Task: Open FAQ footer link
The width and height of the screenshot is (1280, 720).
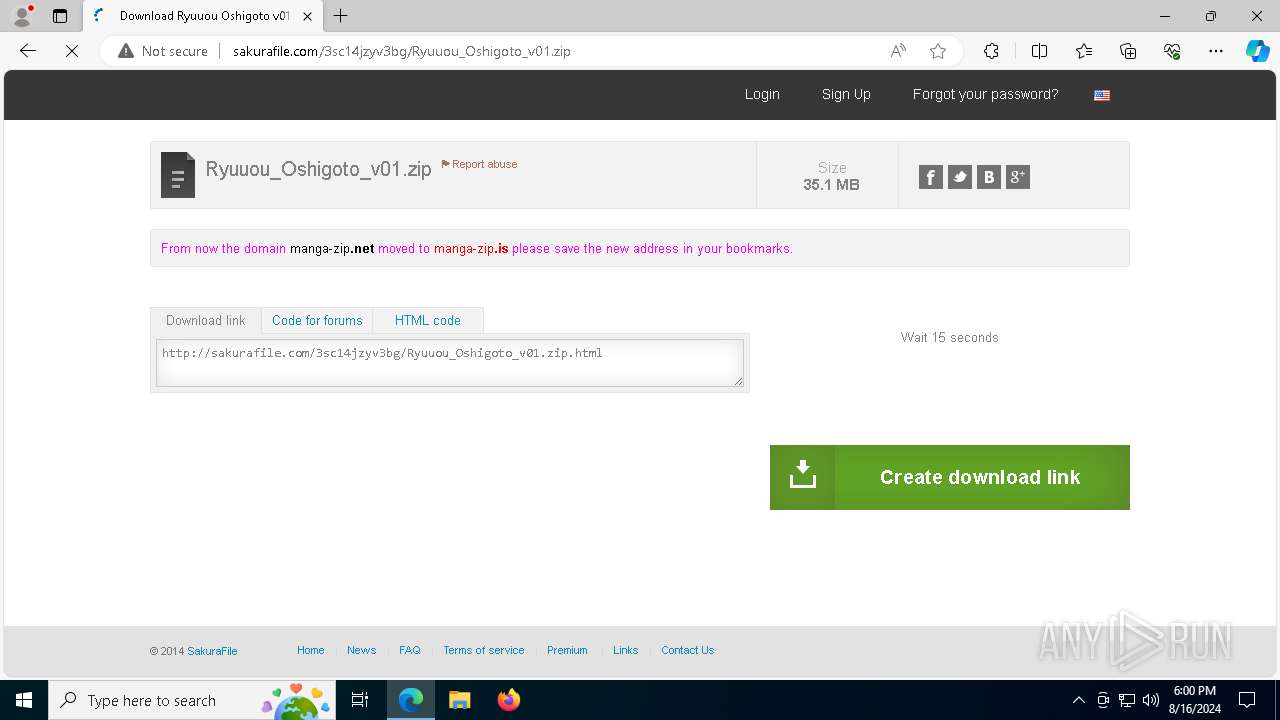Action: point(410,650)
